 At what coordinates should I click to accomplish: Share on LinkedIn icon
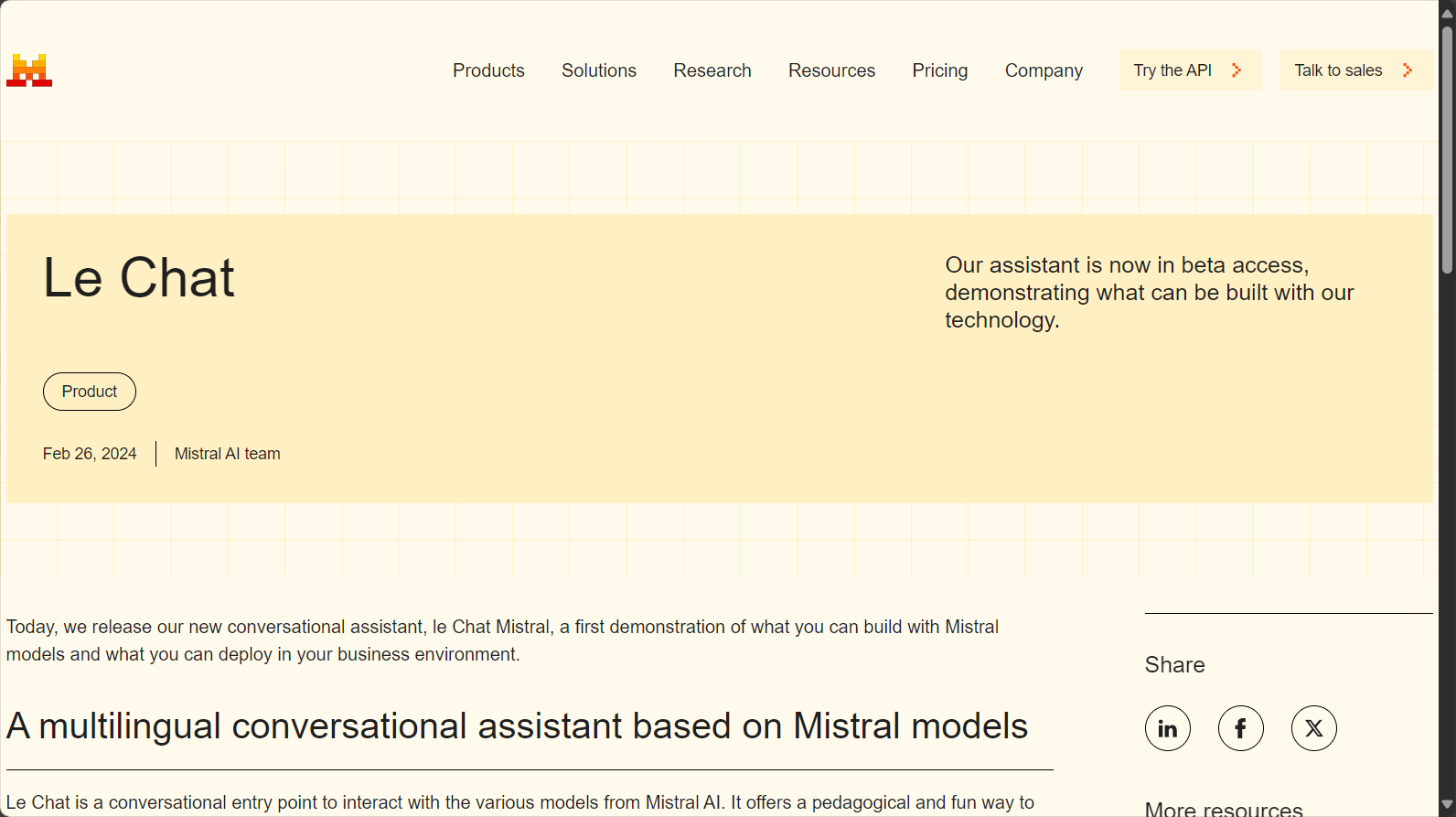[1168, 728]
